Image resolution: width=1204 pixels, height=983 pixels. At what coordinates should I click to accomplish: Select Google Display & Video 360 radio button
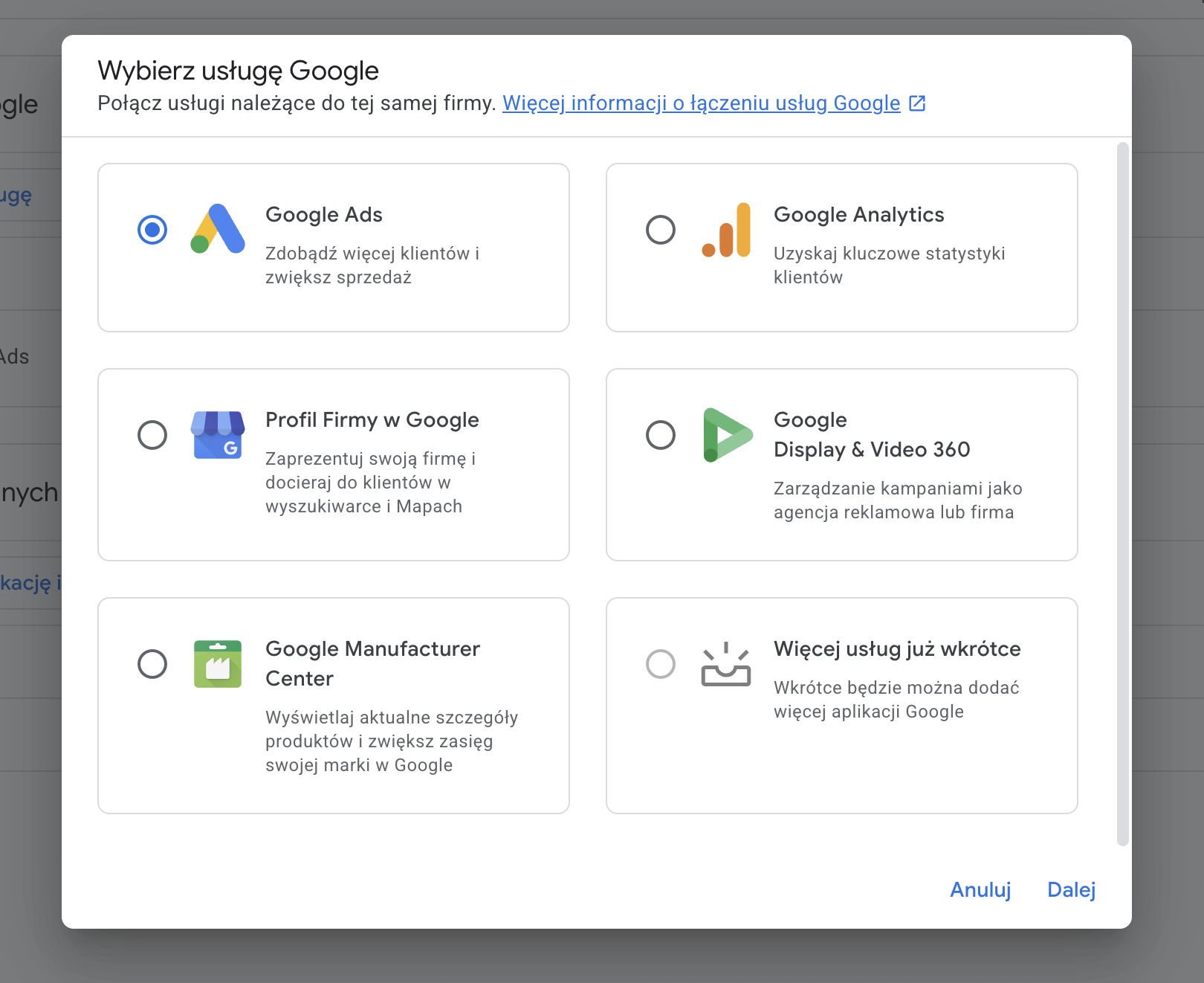tap(661, 435)
